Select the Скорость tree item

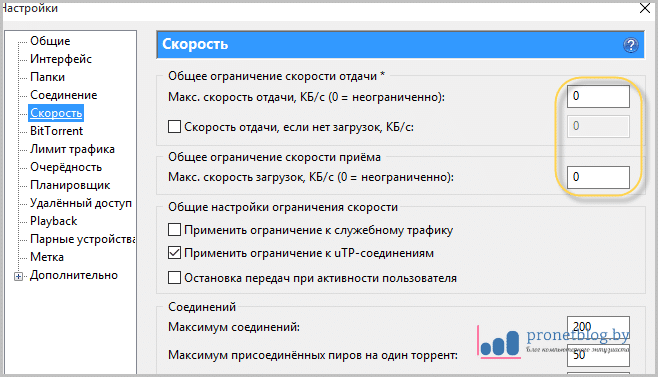coord(56,113)
